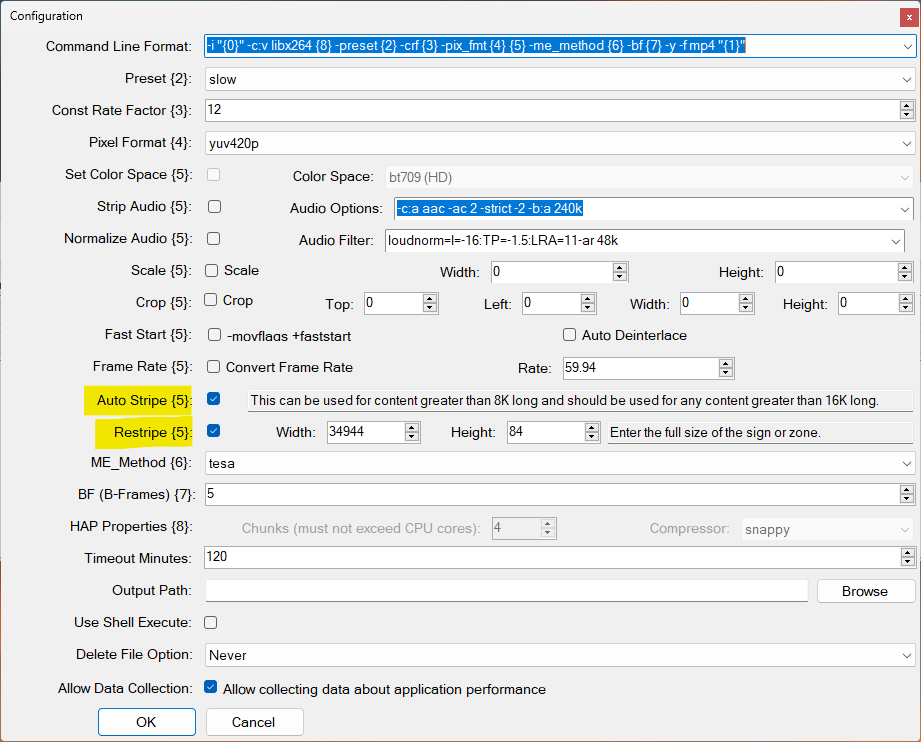
Task: Close the Configuration dialog
Action: (907, 16)
